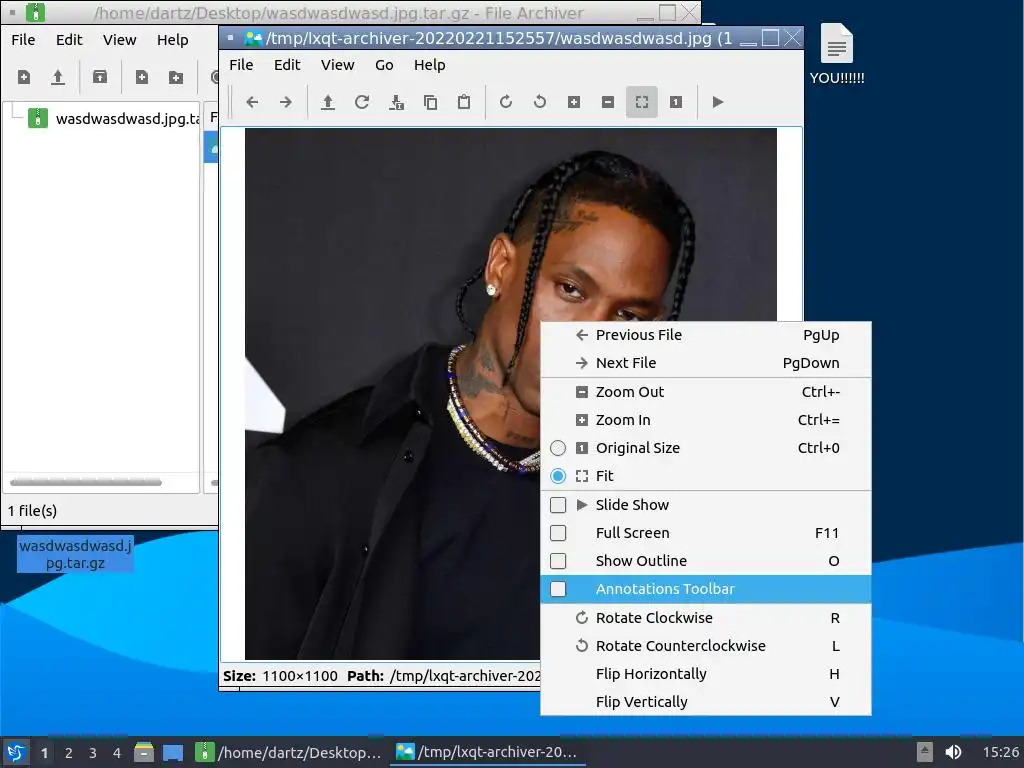Image resolution: width=1024 pixels, height=768 pixels.
Task: Toggle the Fit to window toolbar icon
Action: 641,102
